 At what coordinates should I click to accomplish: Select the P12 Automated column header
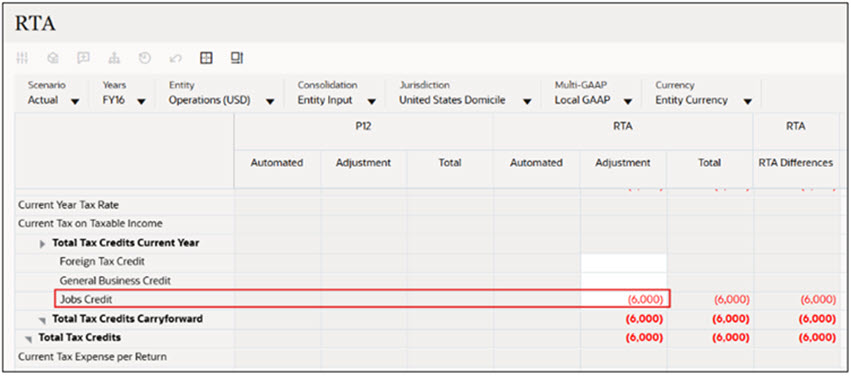[277, 163]
